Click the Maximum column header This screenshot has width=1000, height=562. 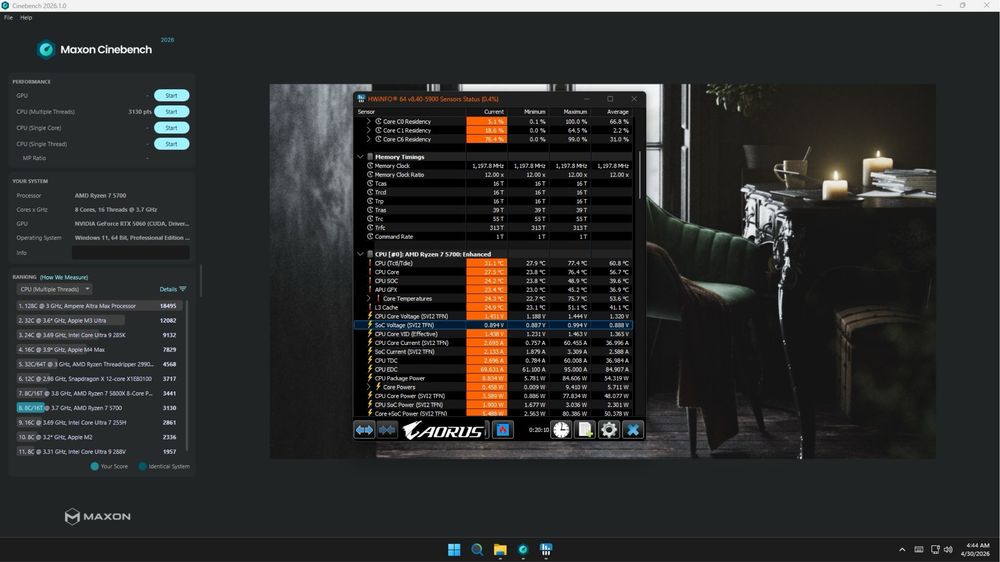point(575,112)
